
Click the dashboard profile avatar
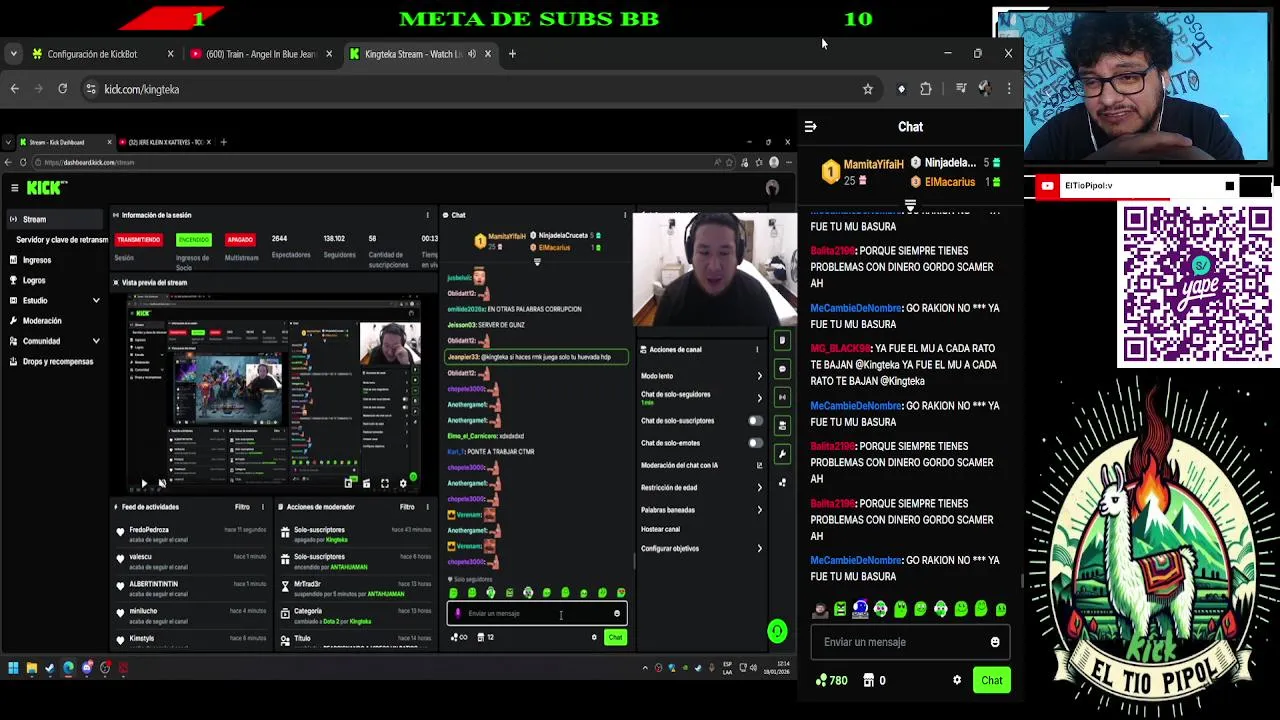tap(772, 188)
